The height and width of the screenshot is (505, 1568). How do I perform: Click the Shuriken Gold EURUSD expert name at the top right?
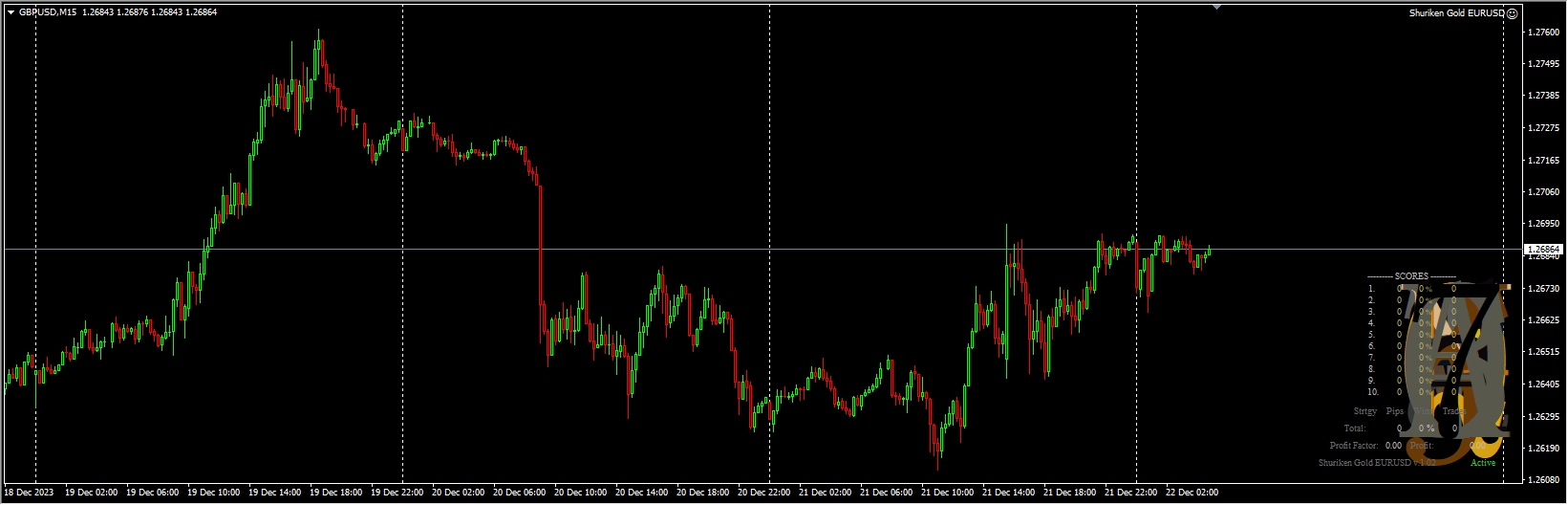[1456, 13]
